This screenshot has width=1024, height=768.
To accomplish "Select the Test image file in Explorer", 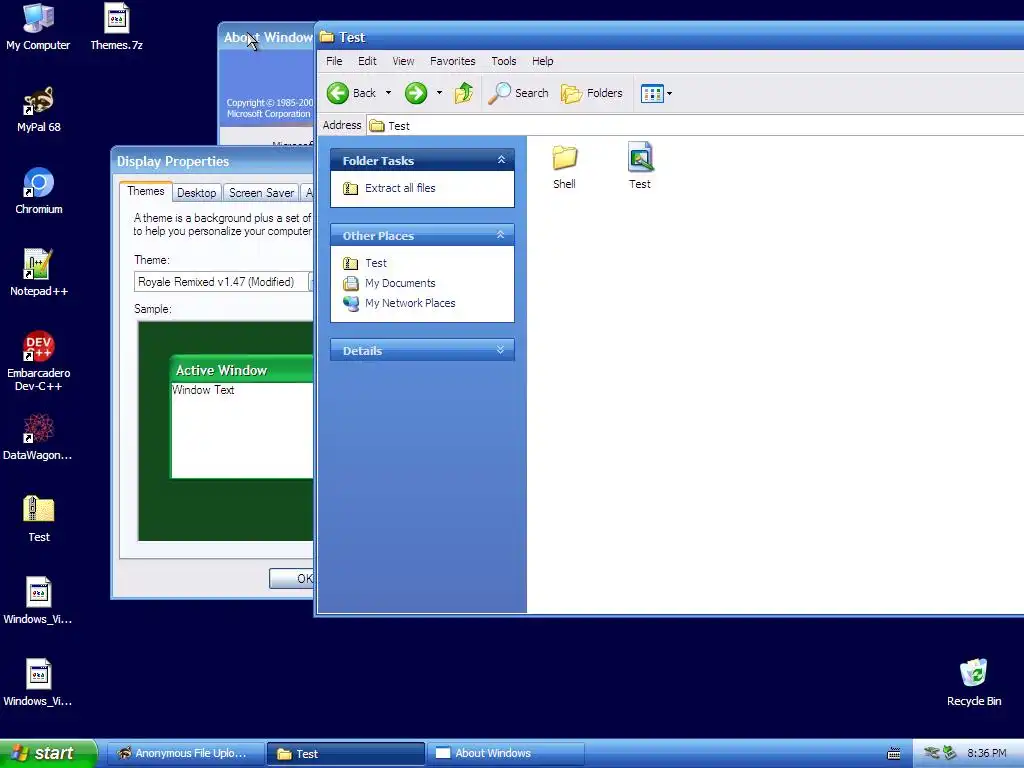I will 640,167.
